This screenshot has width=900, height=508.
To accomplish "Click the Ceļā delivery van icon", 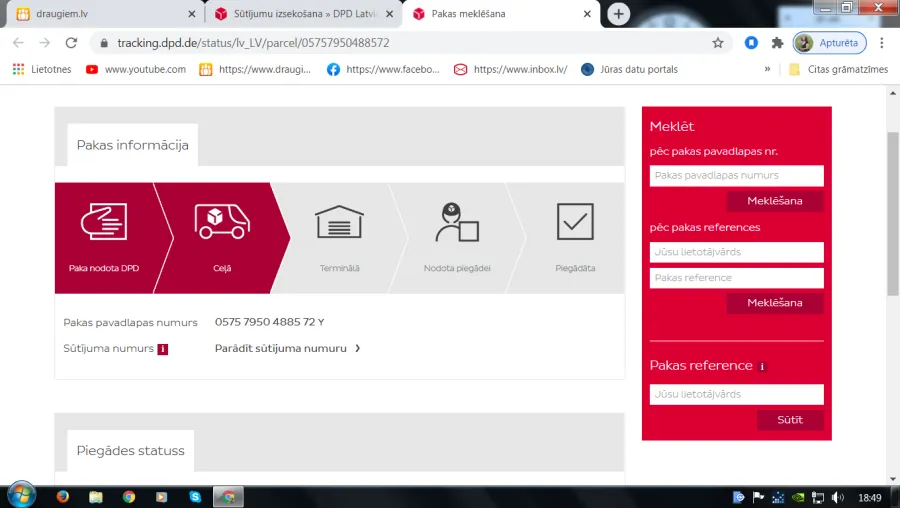I will click(222, 222).
